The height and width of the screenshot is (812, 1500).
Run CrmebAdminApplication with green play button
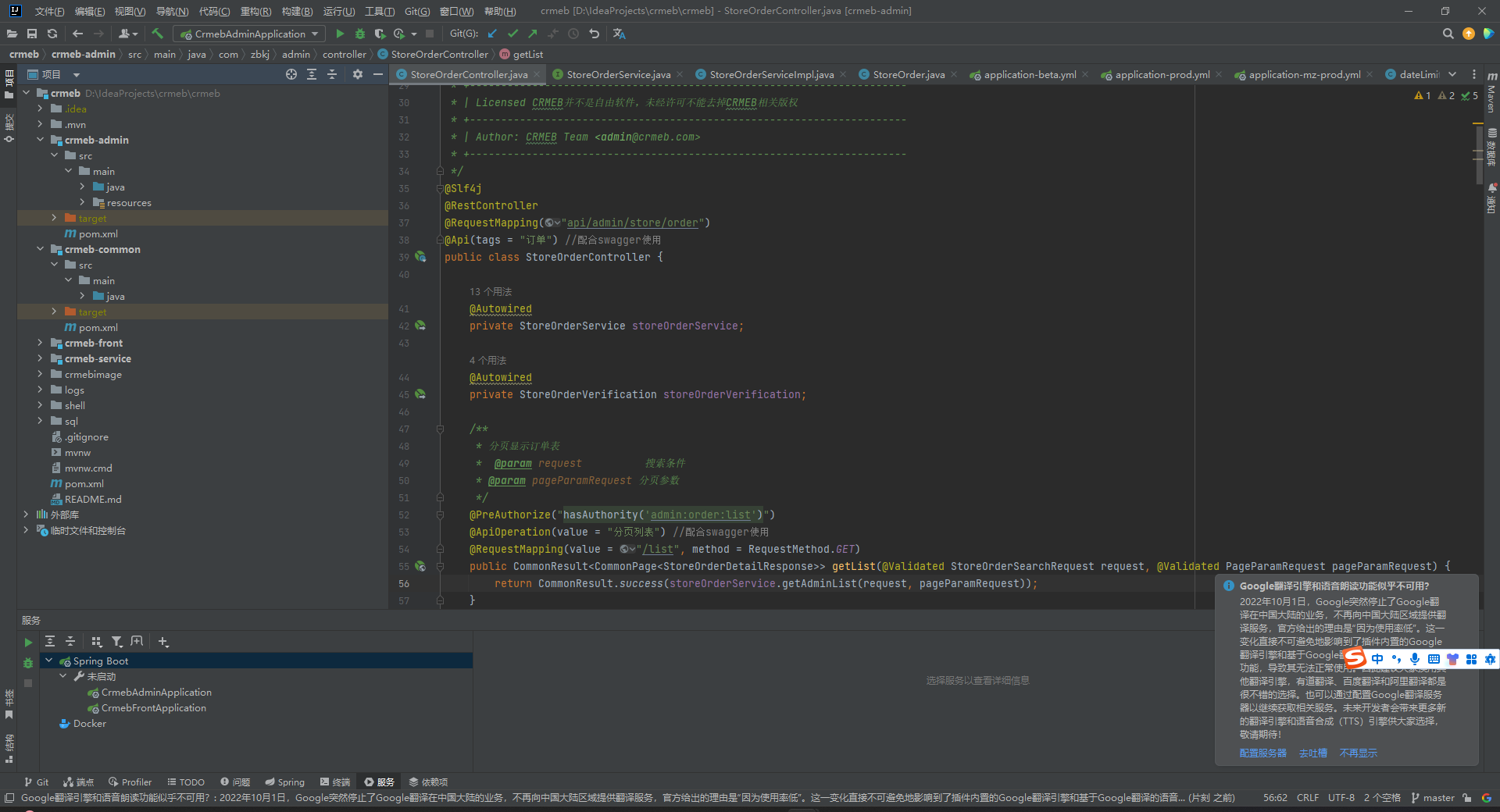coord(340,34)
